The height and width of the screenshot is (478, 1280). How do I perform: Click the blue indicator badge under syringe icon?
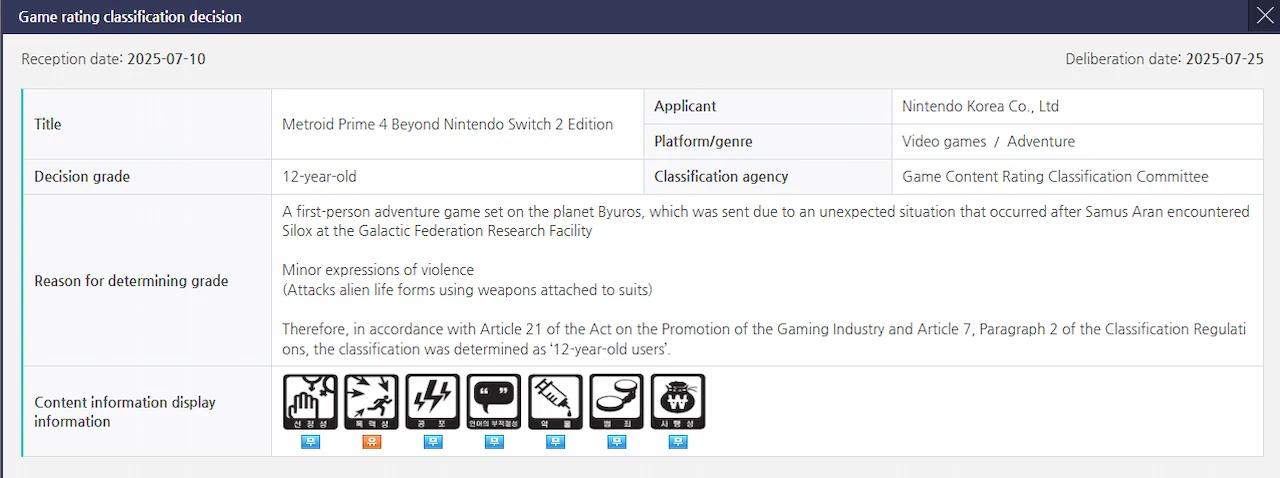click(x=555, y=441)
